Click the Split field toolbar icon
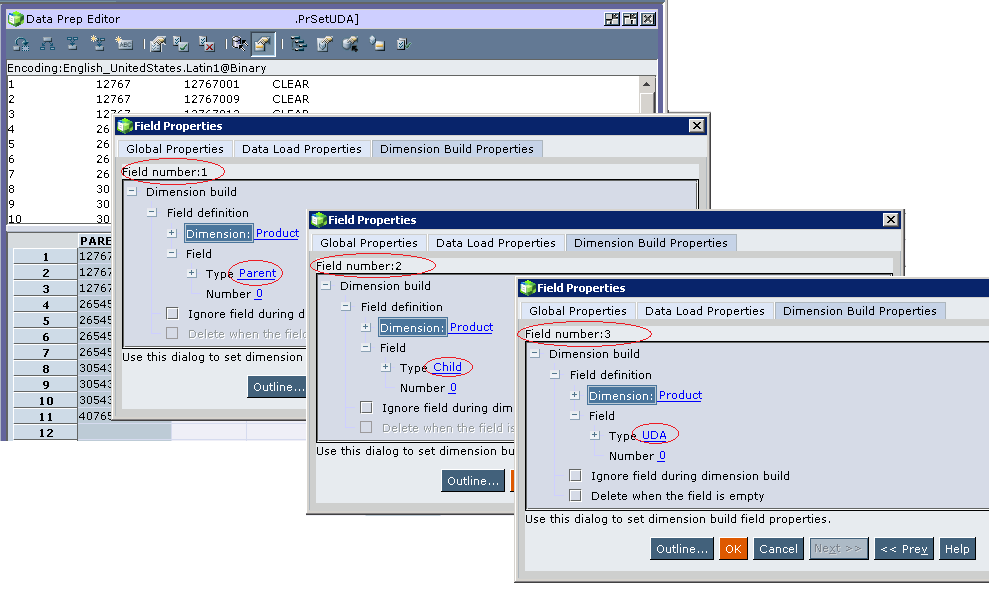This screenshot has height=589, width=989. pos(47,44)
